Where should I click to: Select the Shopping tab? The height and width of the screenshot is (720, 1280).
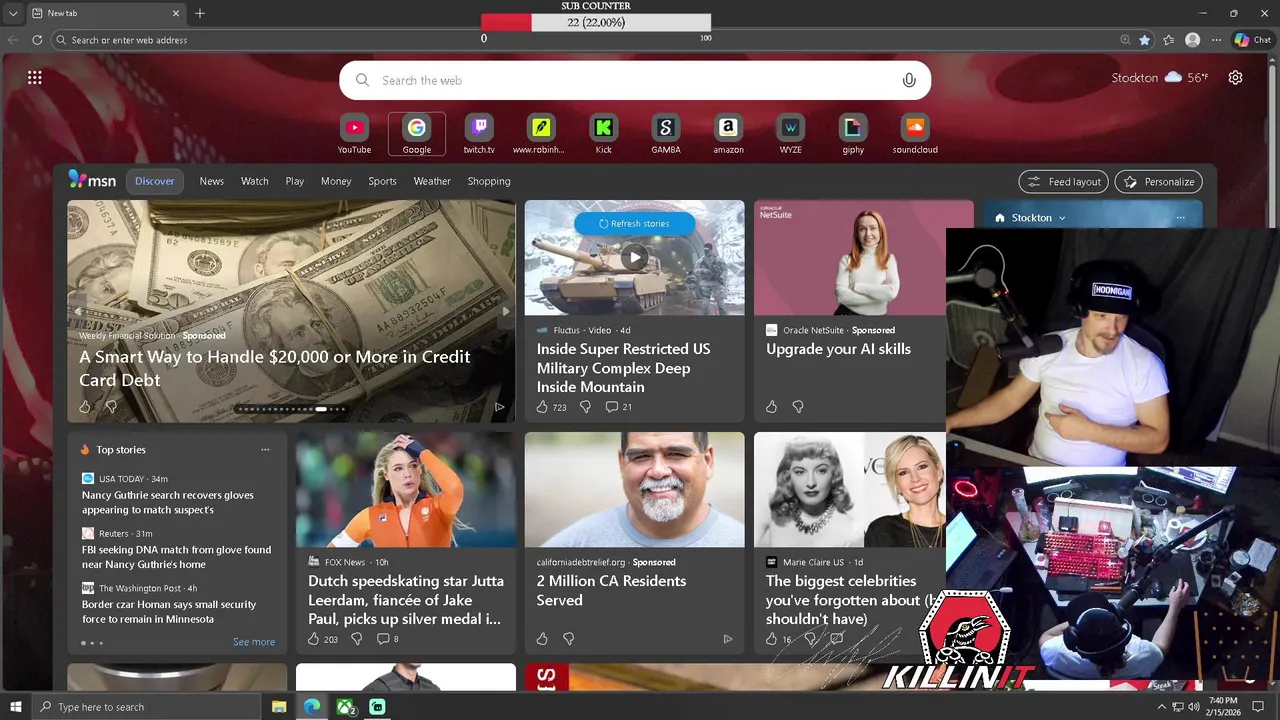click(x=489, y=181)
